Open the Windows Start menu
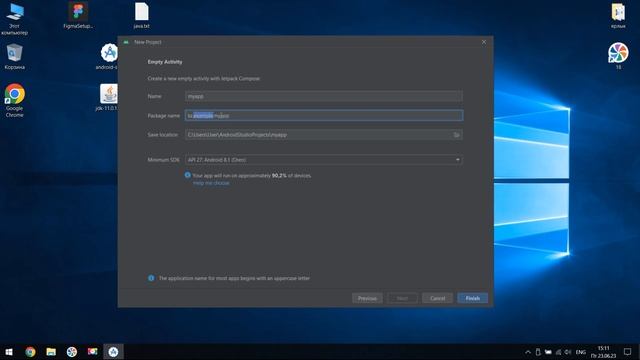Image resolution: width=640 pixels, height=360 pixels. click(9, 352)
